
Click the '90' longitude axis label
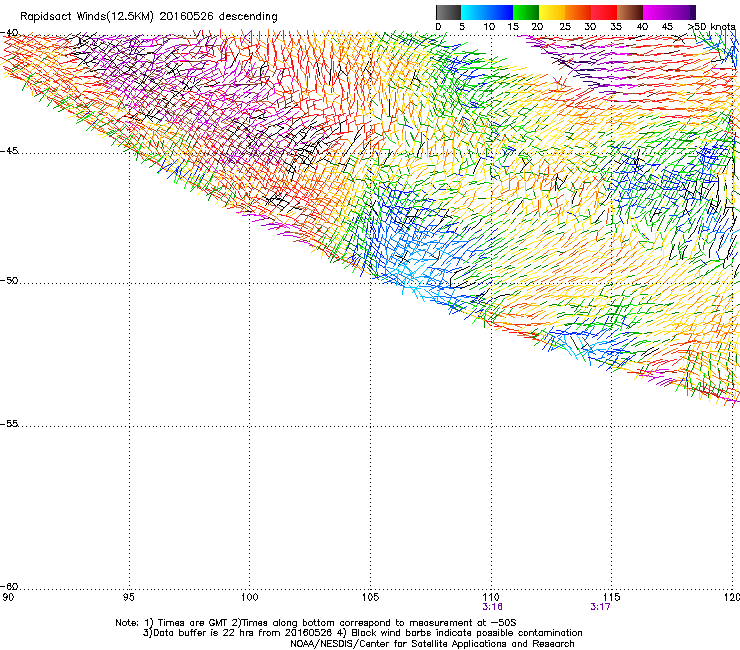pyautogui.click(x=8, y=597)
